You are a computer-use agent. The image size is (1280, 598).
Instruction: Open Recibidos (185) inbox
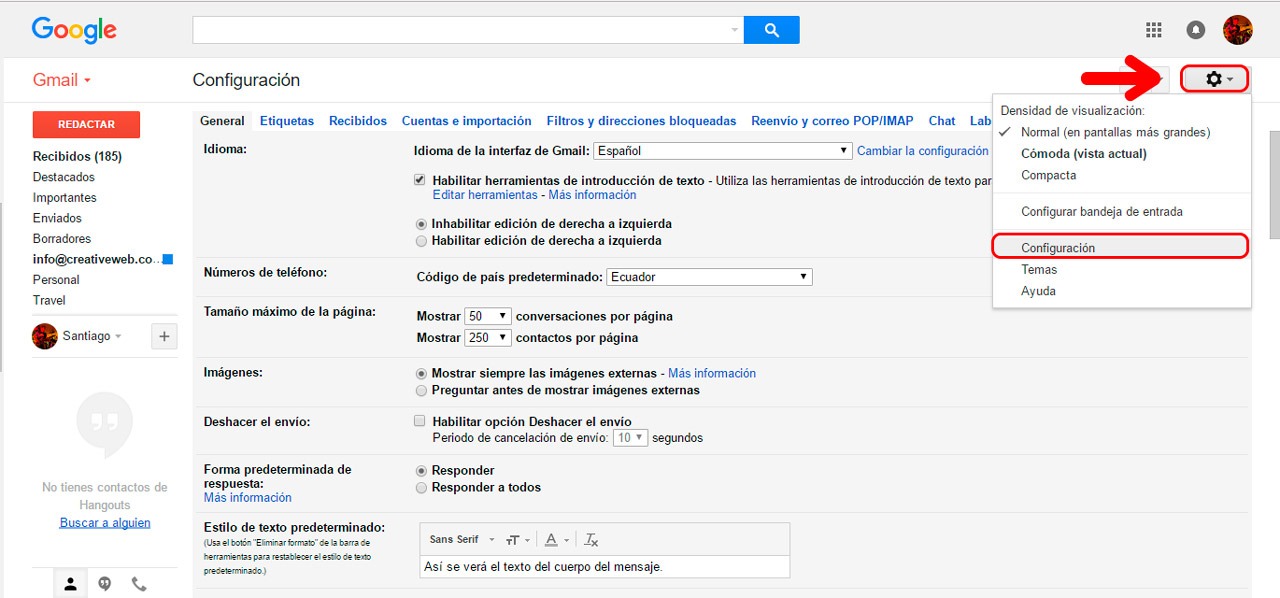77,157
